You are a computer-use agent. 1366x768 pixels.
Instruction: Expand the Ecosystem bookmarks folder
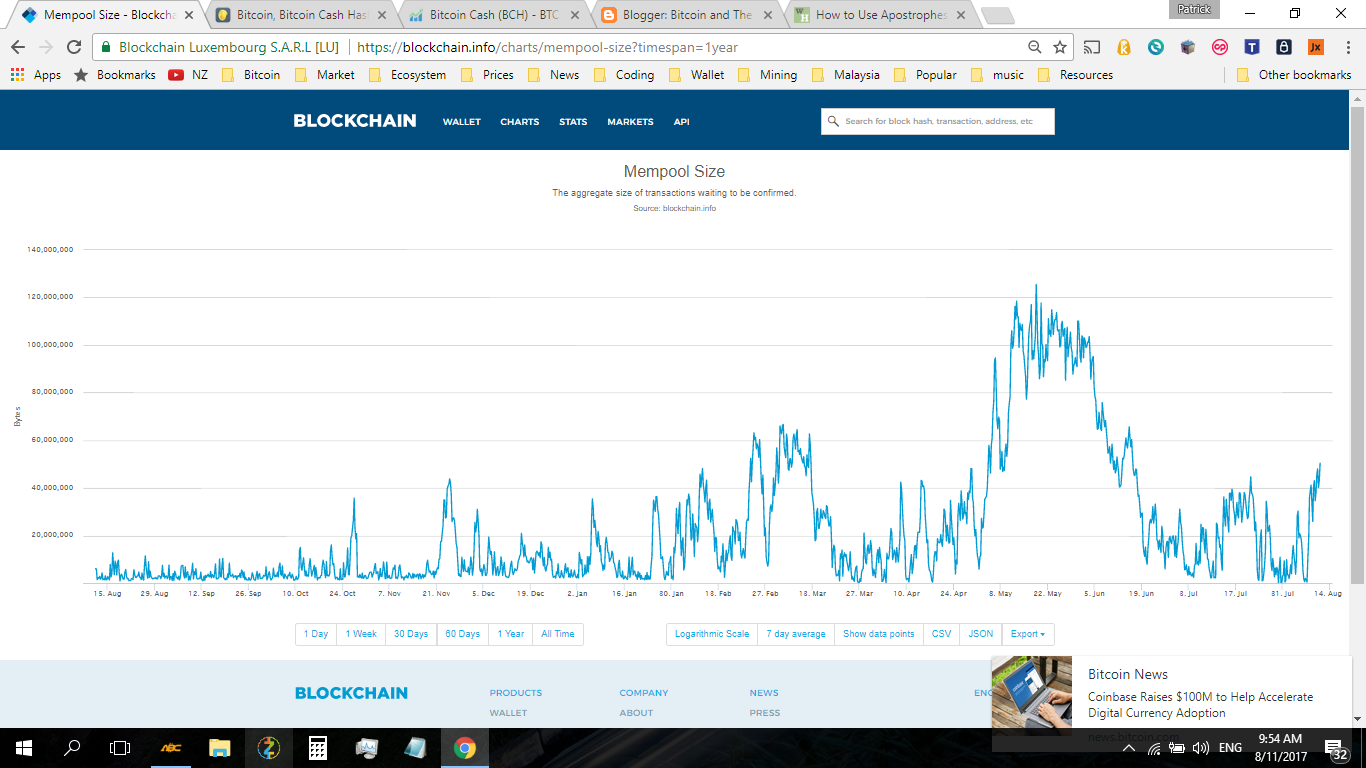tap(407, 75)
